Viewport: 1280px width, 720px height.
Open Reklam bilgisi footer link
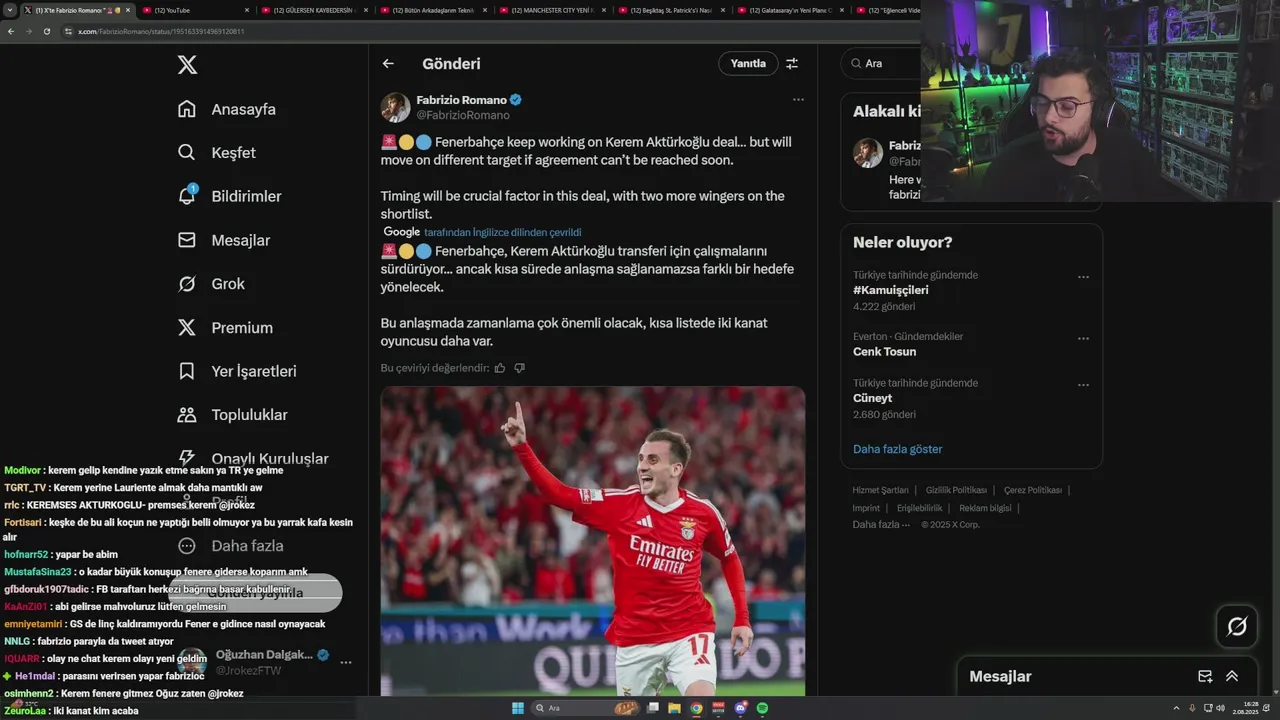985,508
